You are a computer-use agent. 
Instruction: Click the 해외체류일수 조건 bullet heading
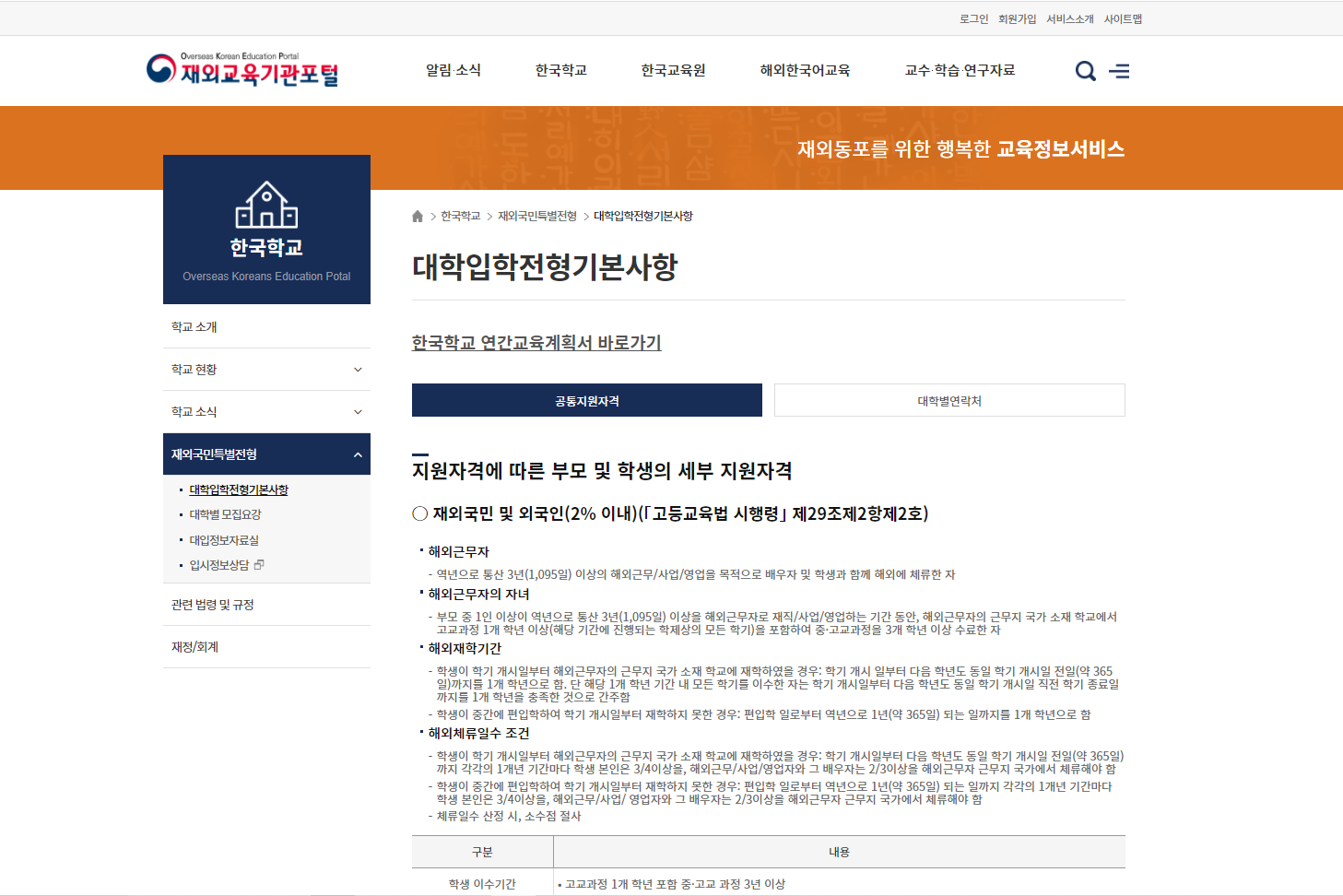click(x=478, y=734)
